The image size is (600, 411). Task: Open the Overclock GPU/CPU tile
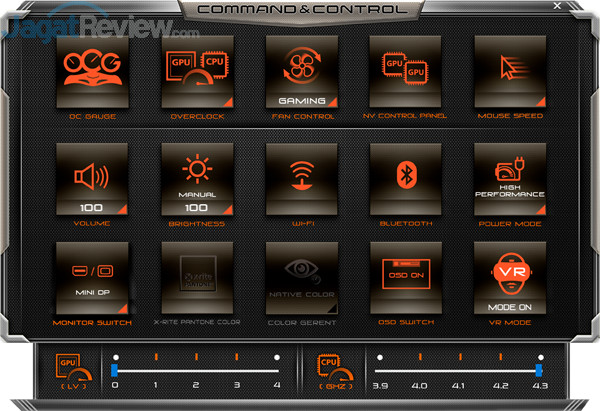click(196, 71)
